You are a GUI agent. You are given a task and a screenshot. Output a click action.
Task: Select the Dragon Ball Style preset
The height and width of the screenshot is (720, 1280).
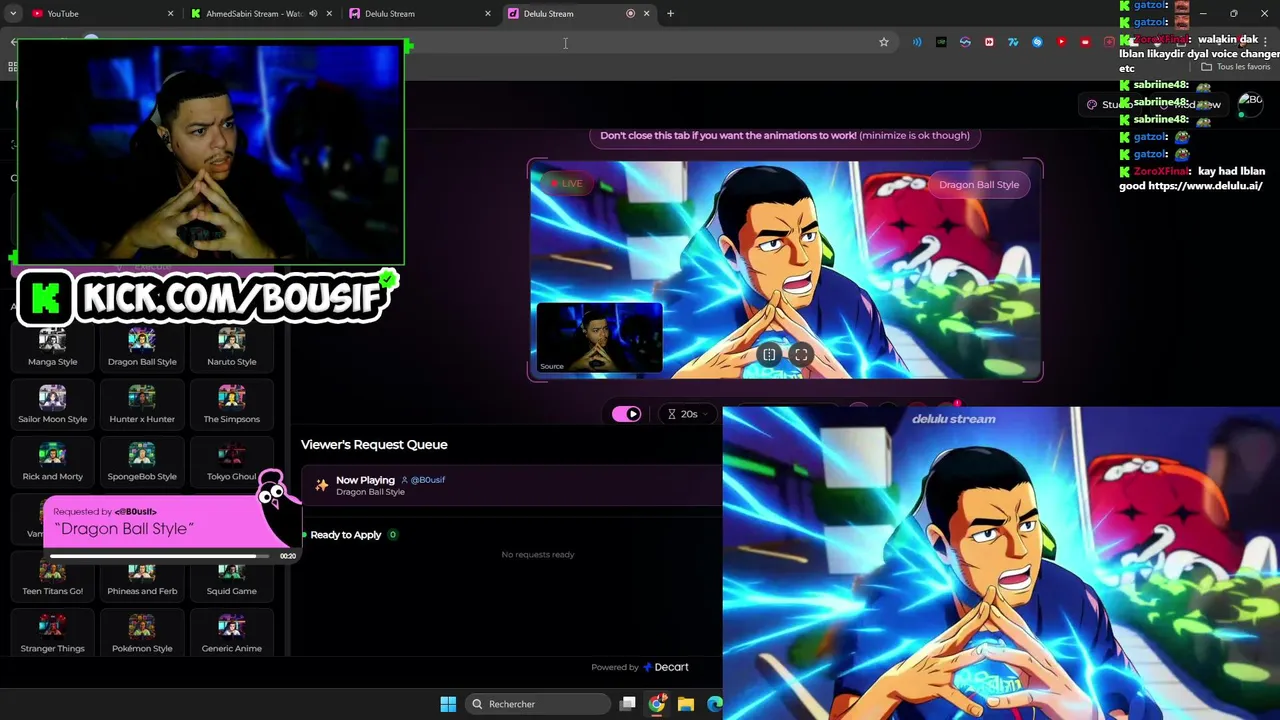click(x=142, y=349)
